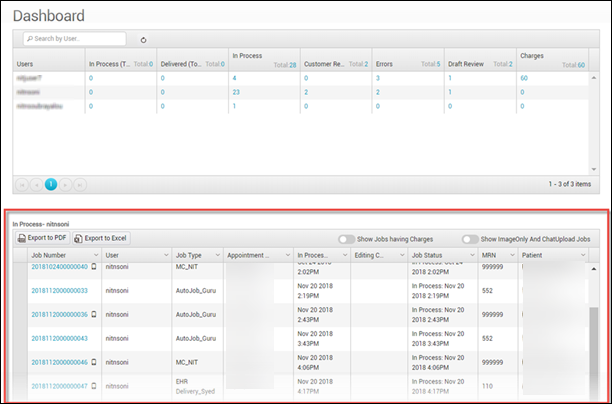Open job number 2018112000000033 link
Image resolution: width=612 pixels, height=404 pixels.
click(x=60, y=290)
